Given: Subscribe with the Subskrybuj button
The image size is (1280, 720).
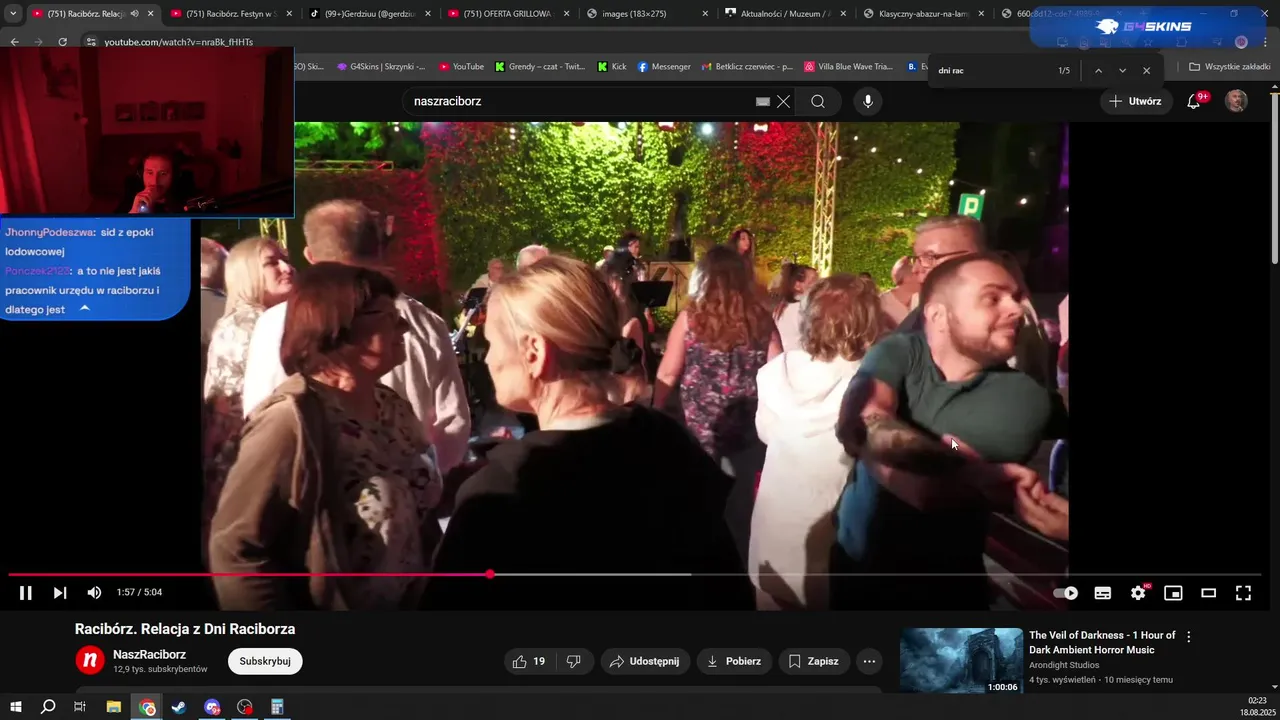Looking at the screenshot, I should tap(265, 661).
